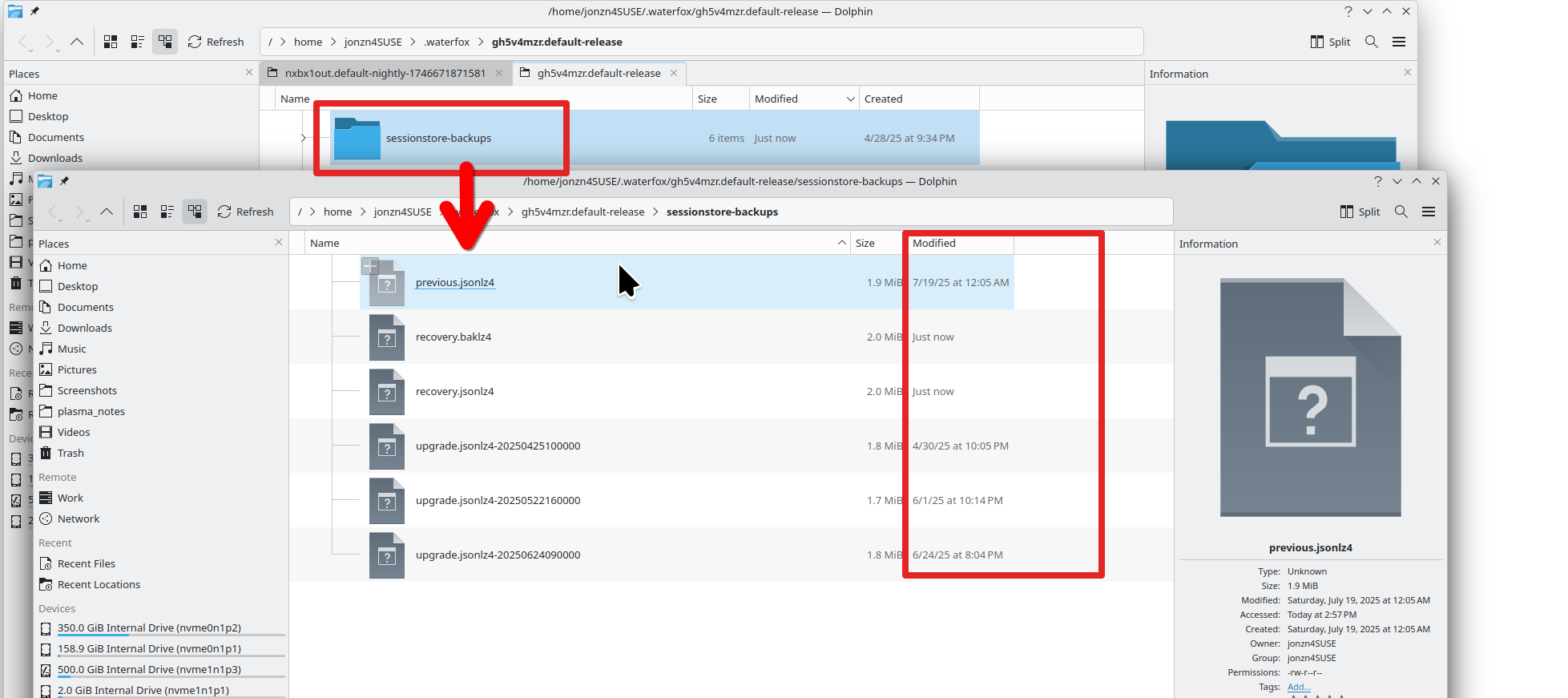Go up one folder in sessionstore-backups window
1568x698 pixels.
click(107, 212)
